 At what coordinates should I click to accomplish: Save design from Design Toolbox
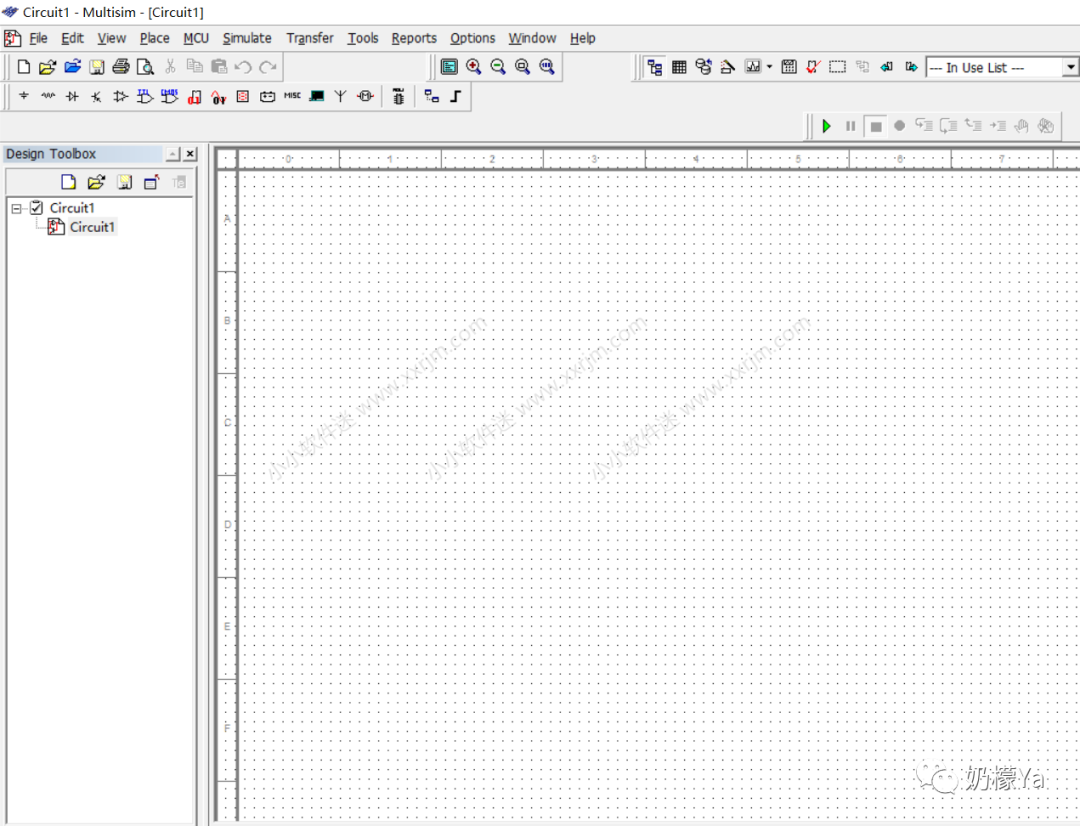tap(124, 182)
